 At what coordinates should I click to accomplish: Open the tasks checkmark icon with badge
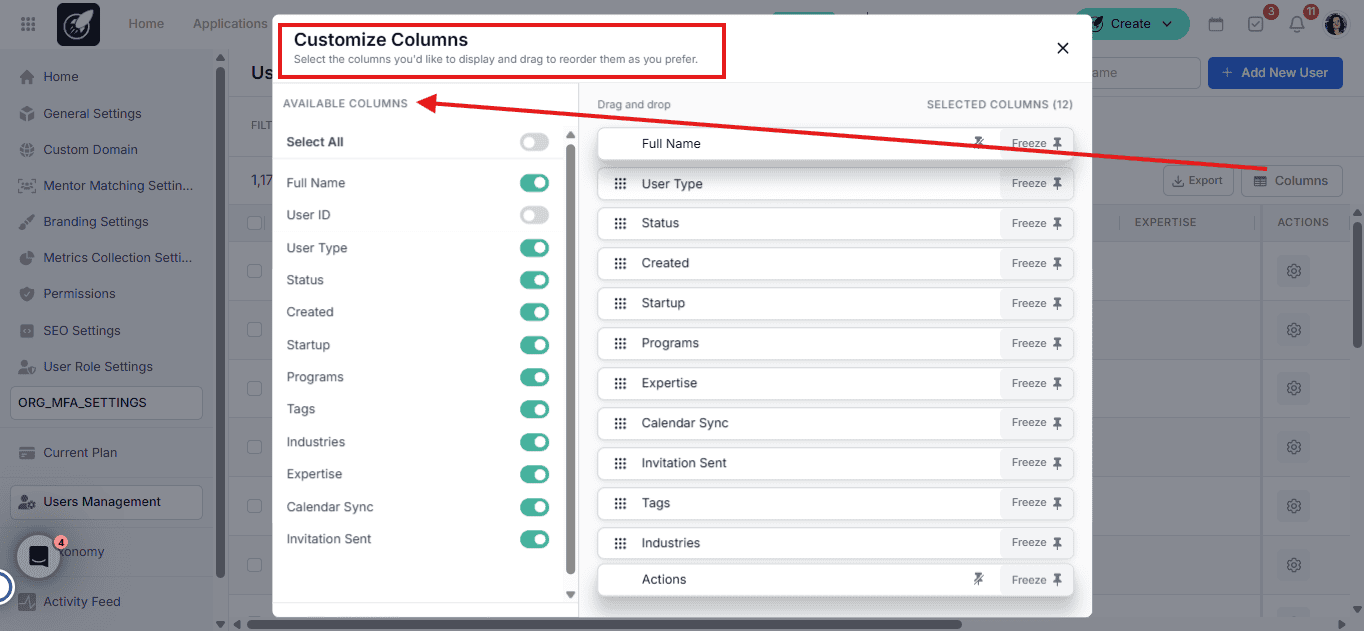[1256, 24]
